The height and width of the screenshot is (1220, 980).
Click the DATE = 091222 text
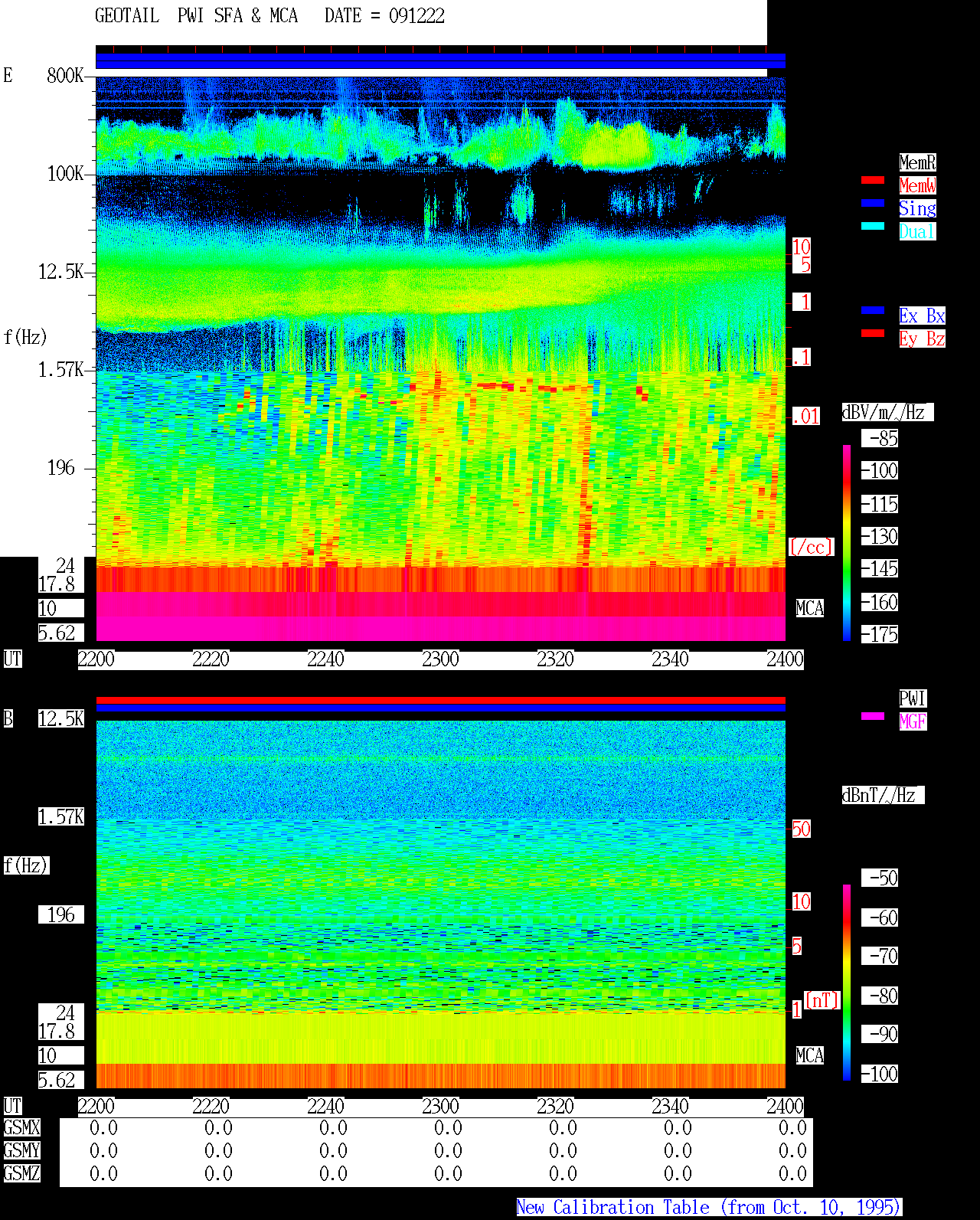(x=384, y=16)
